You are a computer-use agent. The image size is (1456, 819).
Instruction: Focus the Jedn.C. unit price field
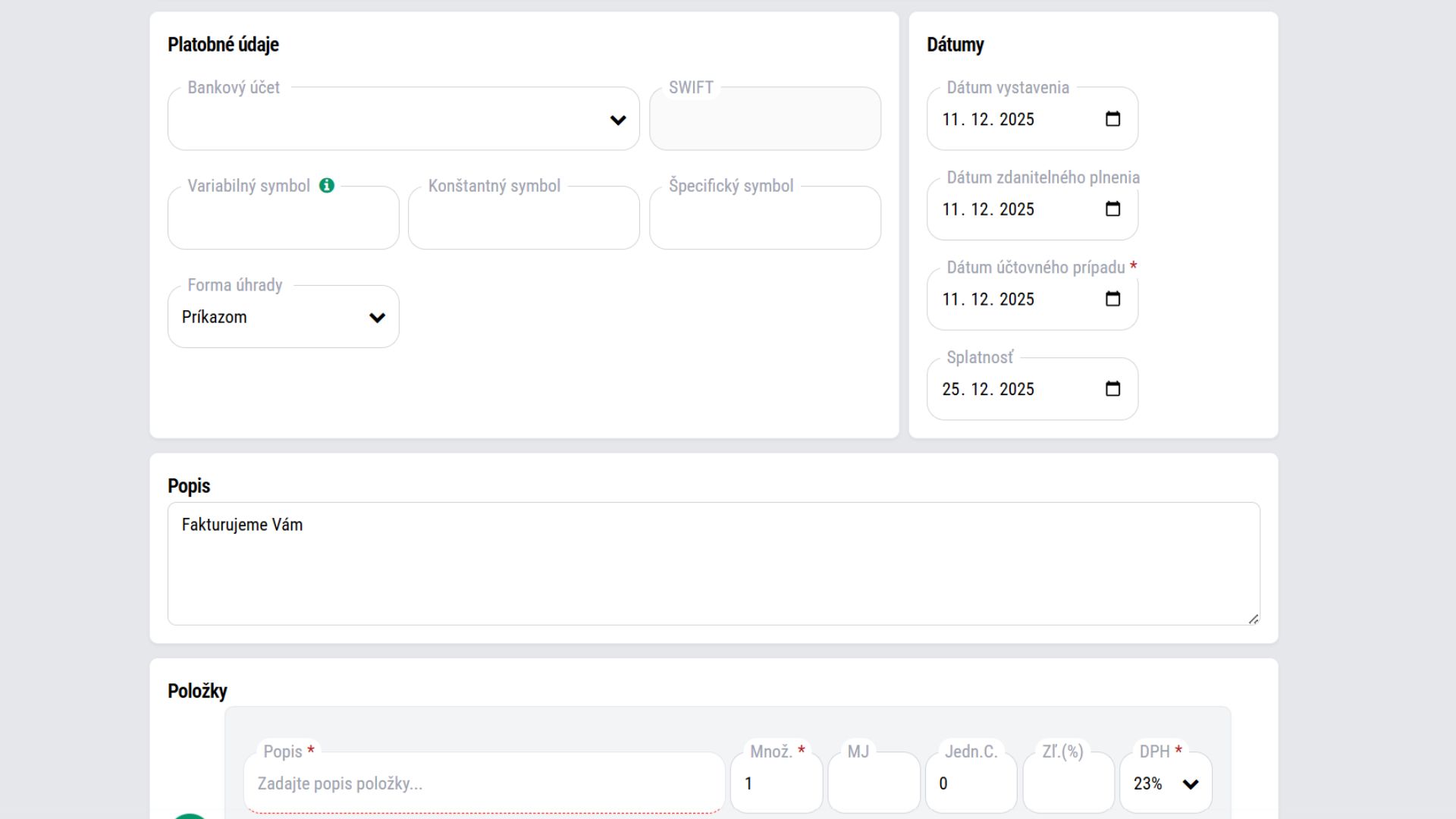971,783
